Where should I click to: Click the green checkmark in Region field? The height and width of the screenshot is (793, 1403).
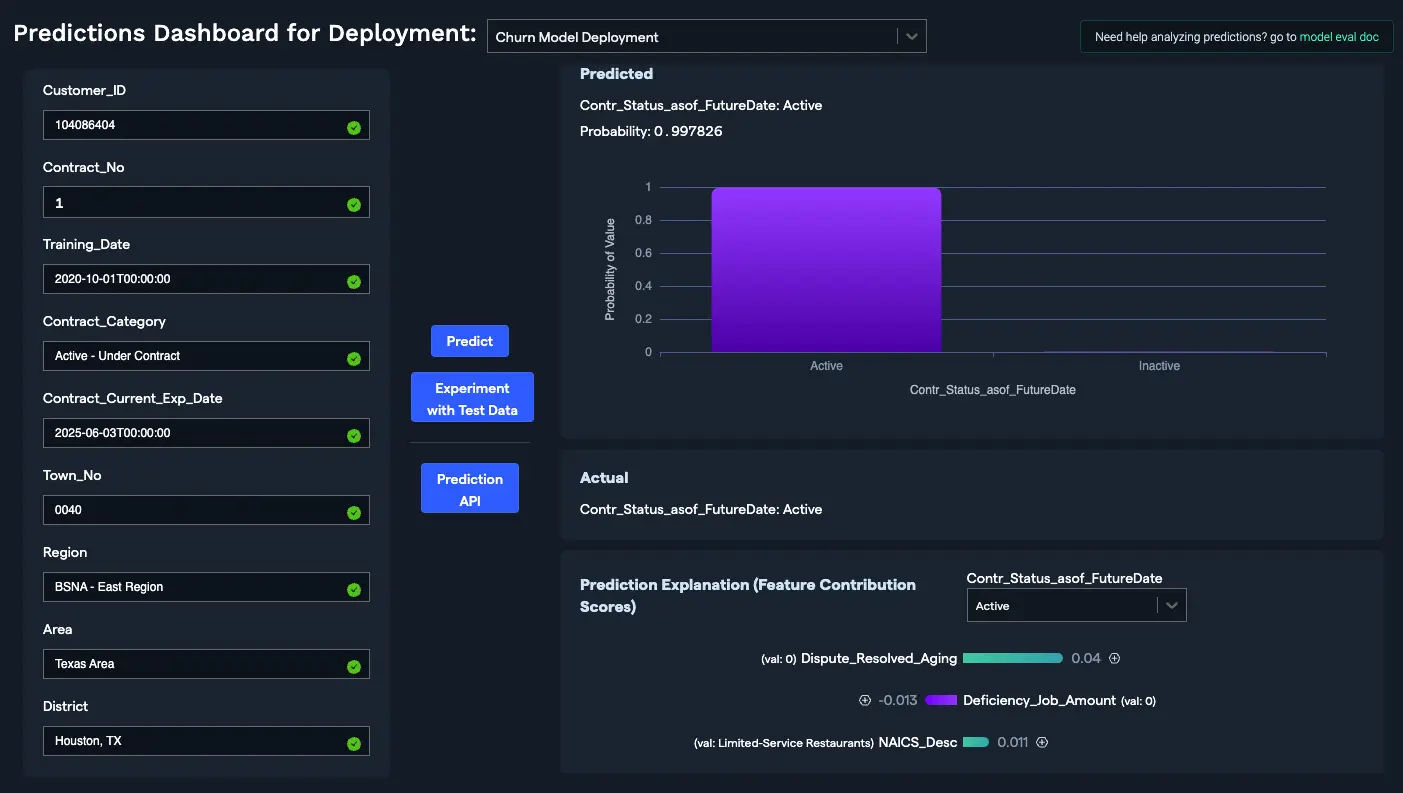(353, 589)
